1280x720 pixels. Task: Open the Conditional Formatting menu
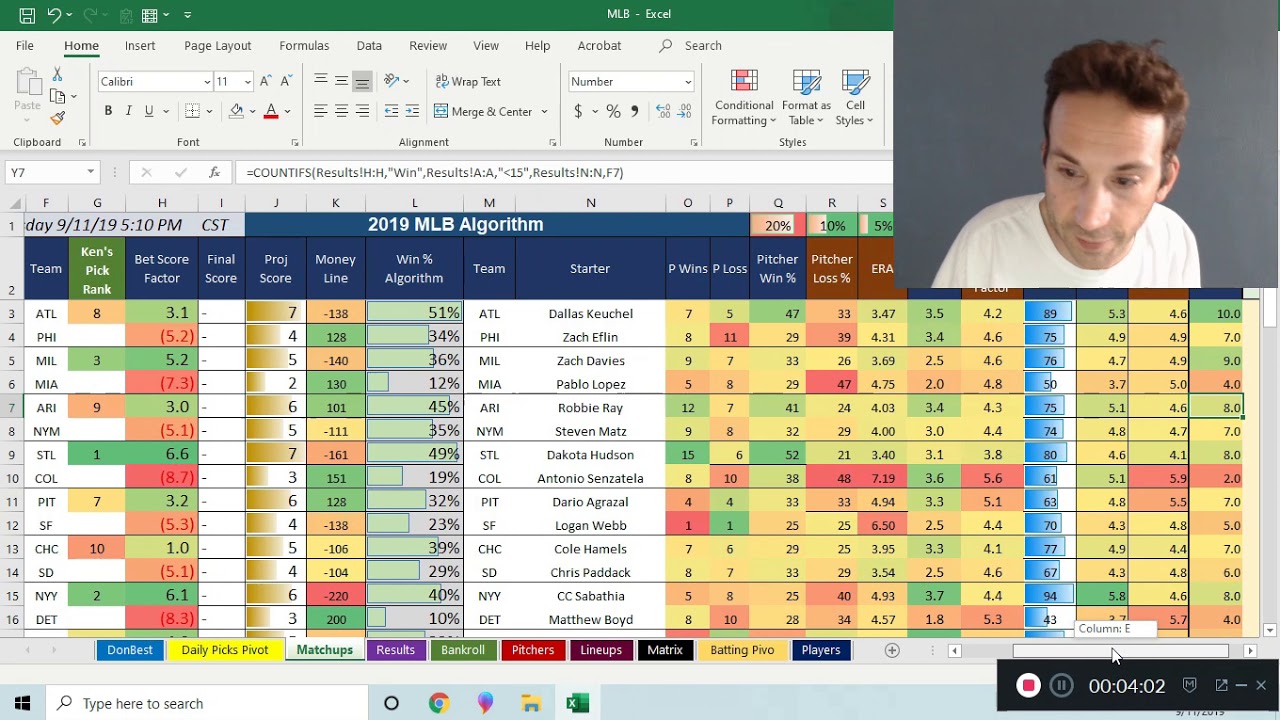744,97
